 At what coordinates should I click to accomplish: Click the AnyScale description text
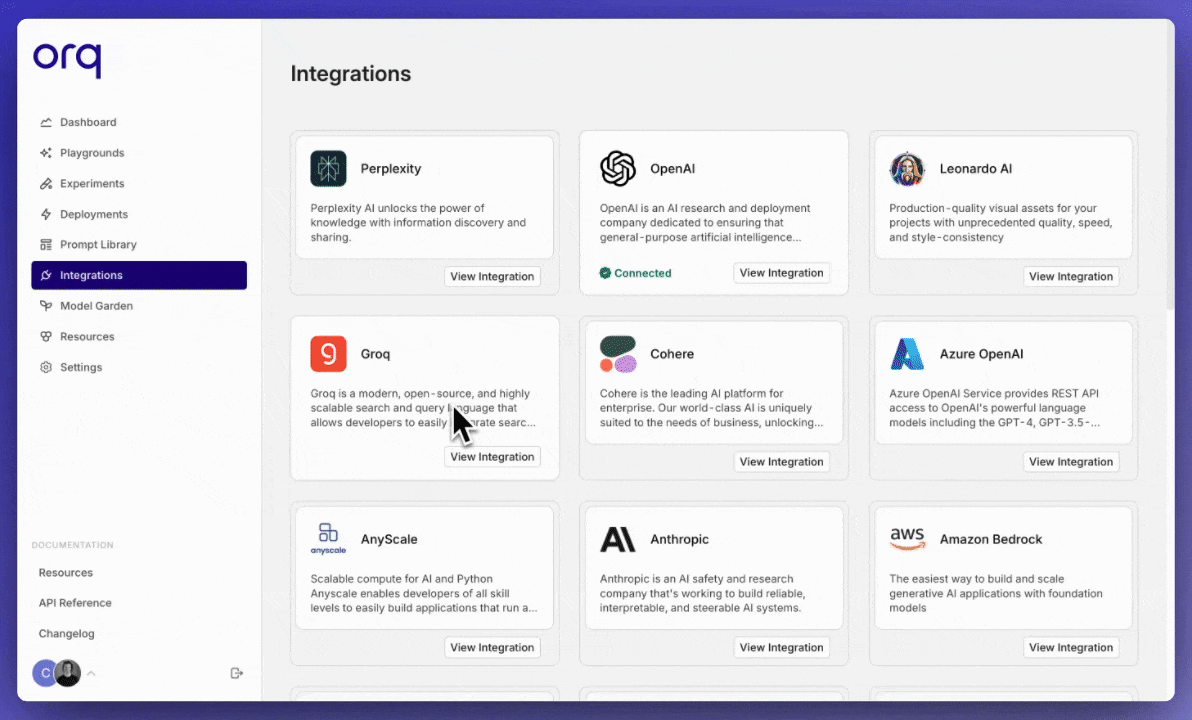tap(423, 594)
